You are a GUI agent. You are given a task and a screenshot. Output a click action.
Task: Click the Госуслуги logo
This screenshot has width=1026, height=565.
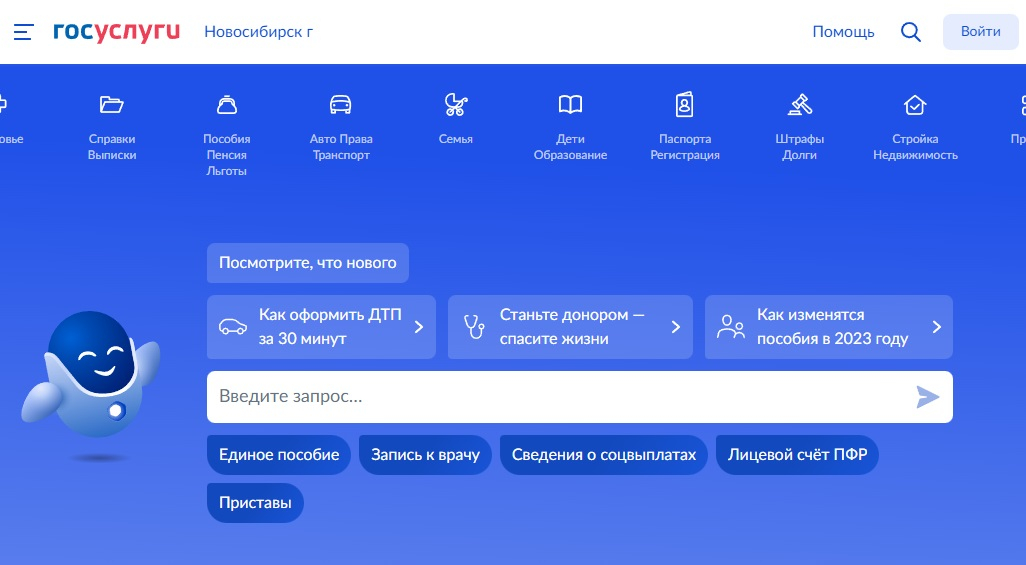click(116, 32)
